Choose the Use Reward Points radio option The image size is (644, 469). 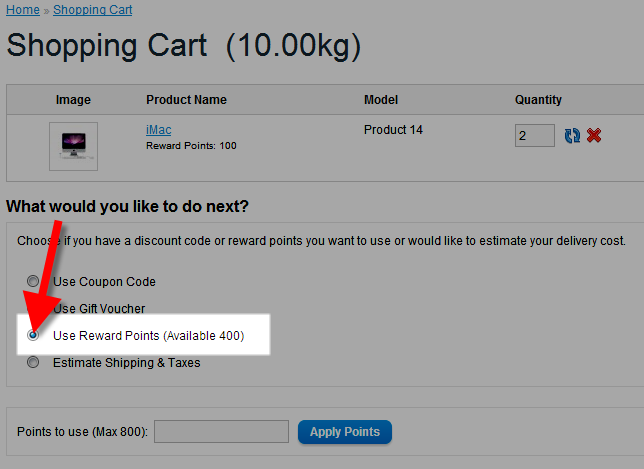point(34,336)
